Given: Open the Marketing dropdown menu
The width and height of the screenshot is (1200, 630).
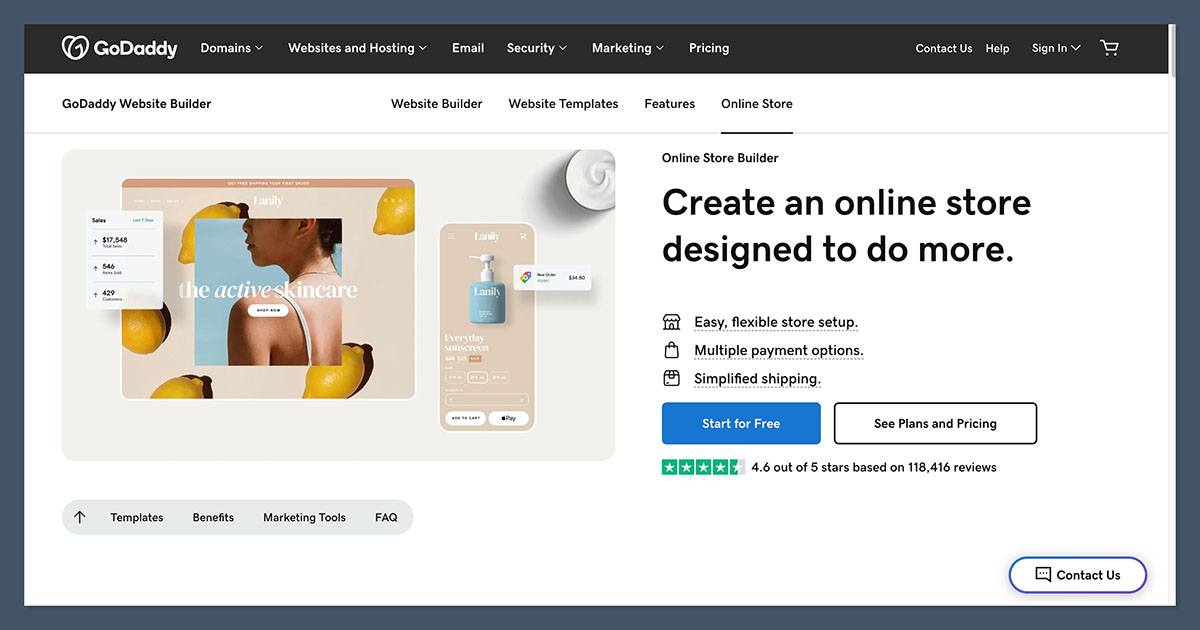Looking at the screenshot, I should (x=627, y=48).
